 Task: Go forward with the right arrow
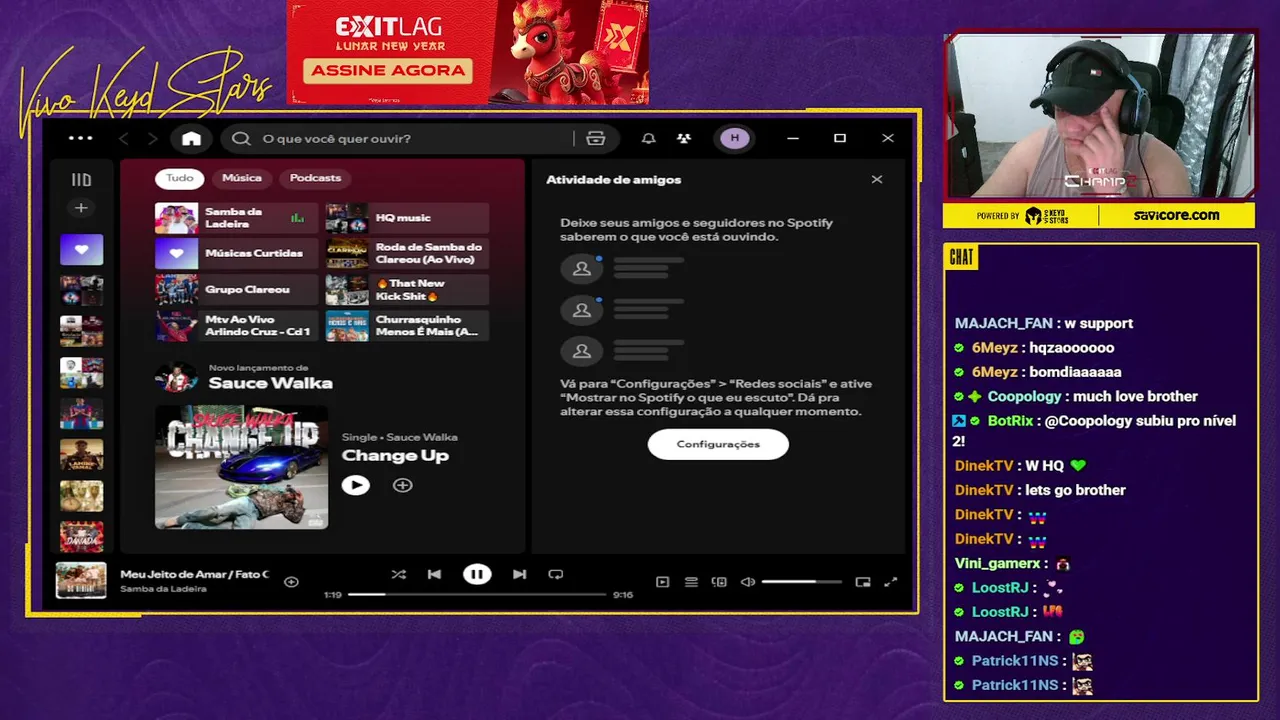152,138
